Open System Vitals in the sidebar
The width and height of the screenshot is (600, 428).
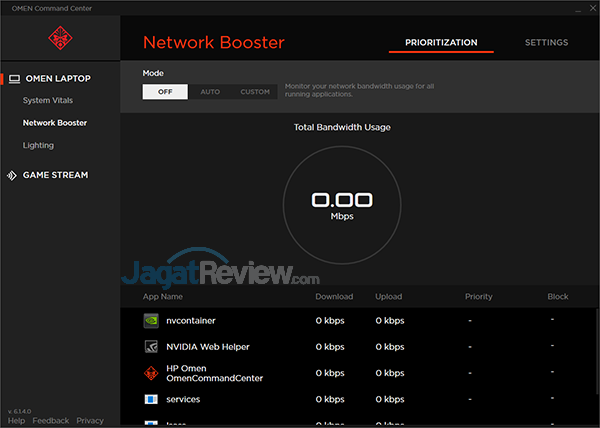coord(48,101)
